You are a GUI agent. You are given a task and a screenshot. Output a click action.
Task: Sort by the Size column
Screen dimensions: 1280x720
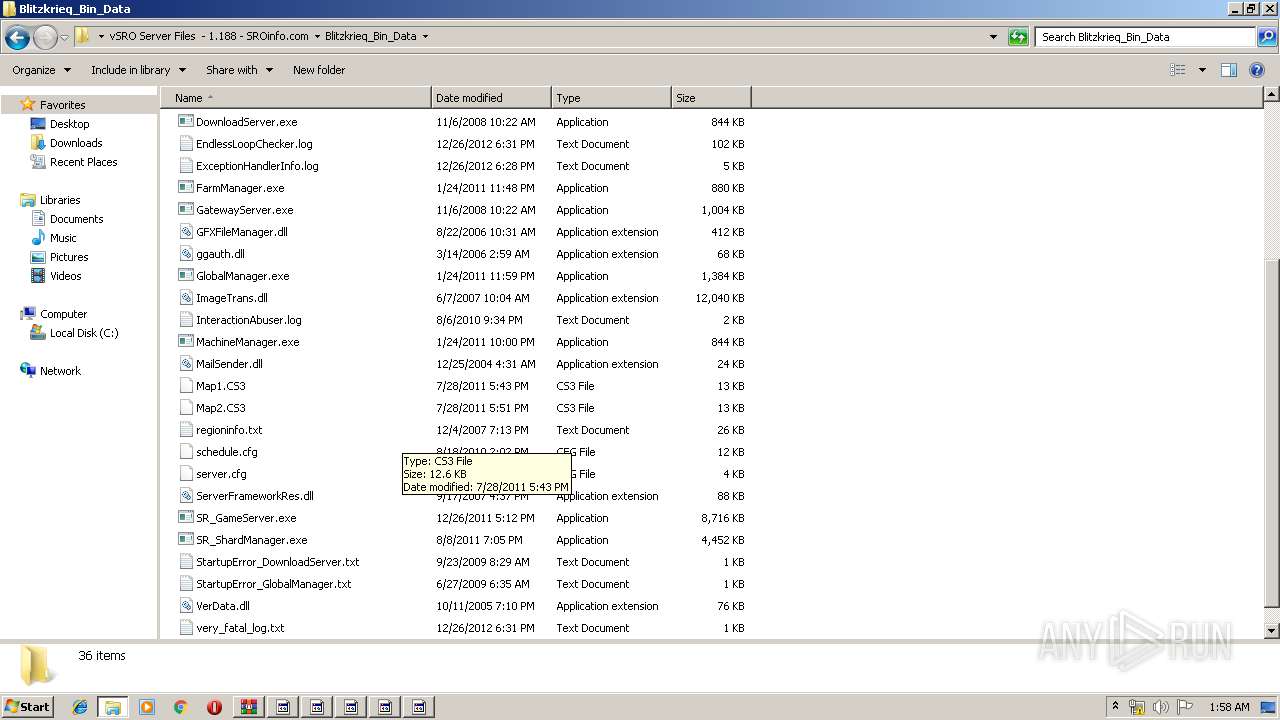[x=711, y=98]
